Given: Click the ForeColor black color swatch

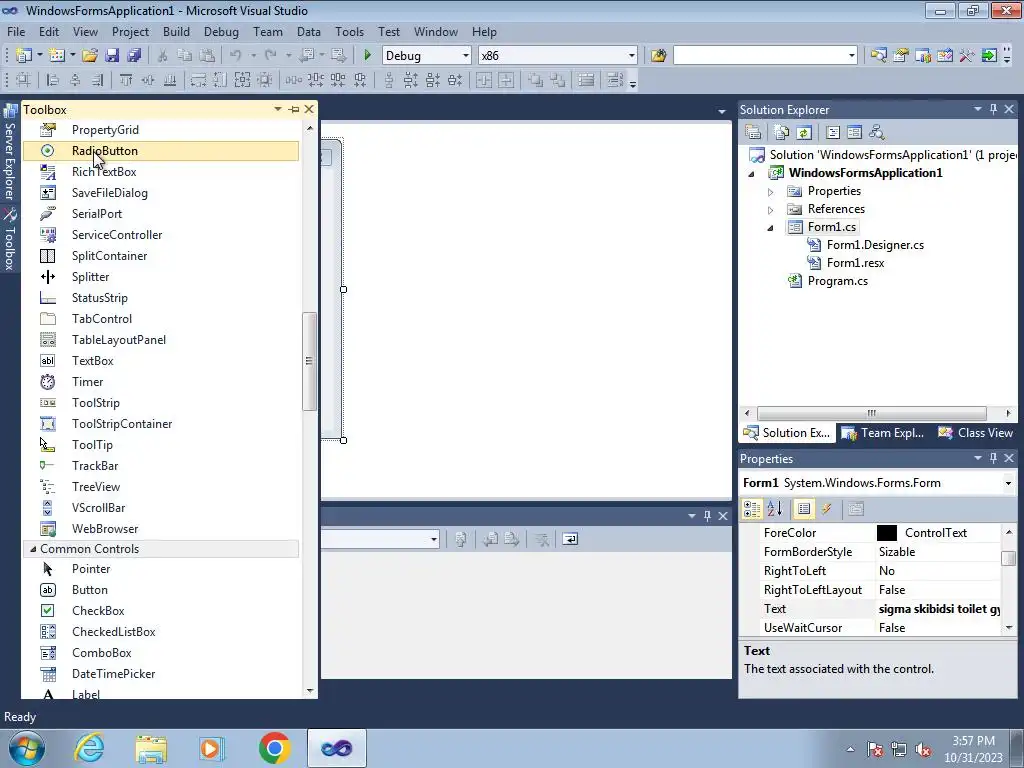Looking at the screenshot, I should [x=887, y=533].
